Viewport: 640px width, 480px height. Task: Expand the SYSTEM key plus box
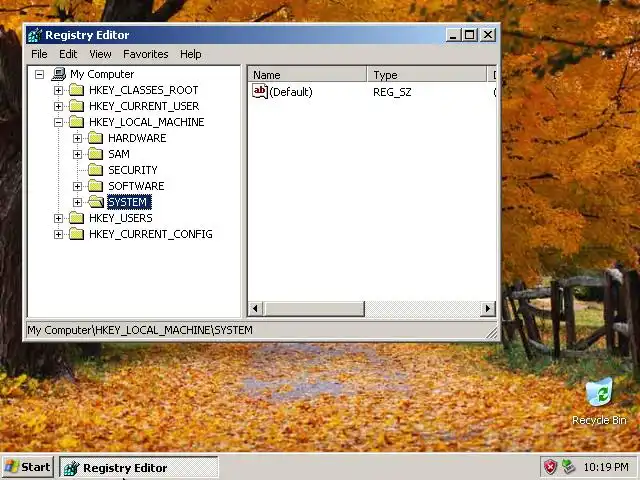78,202
